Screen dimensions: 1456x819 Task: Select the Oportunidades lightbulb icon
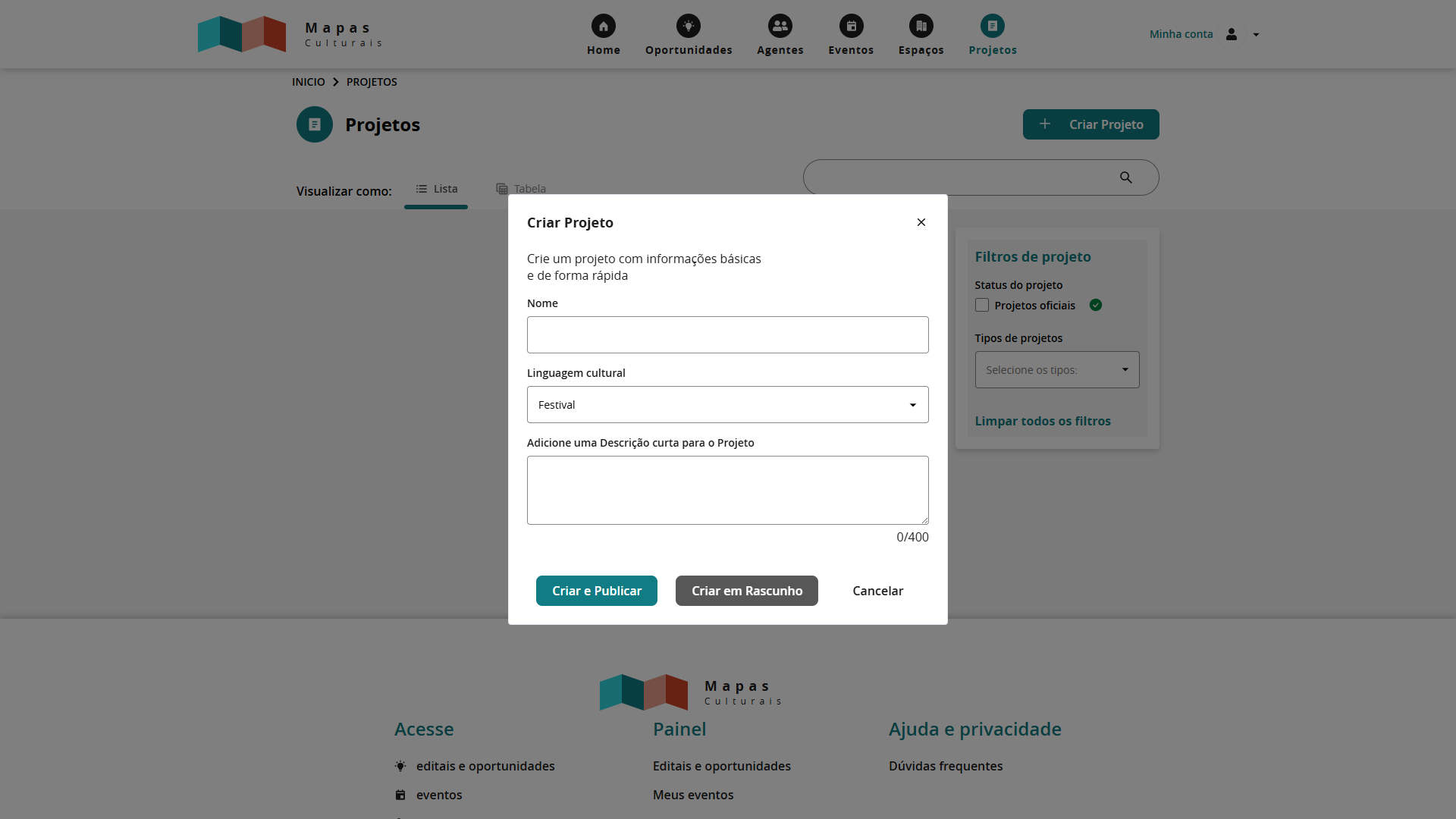pyautogui.click(x=689, y=25)
